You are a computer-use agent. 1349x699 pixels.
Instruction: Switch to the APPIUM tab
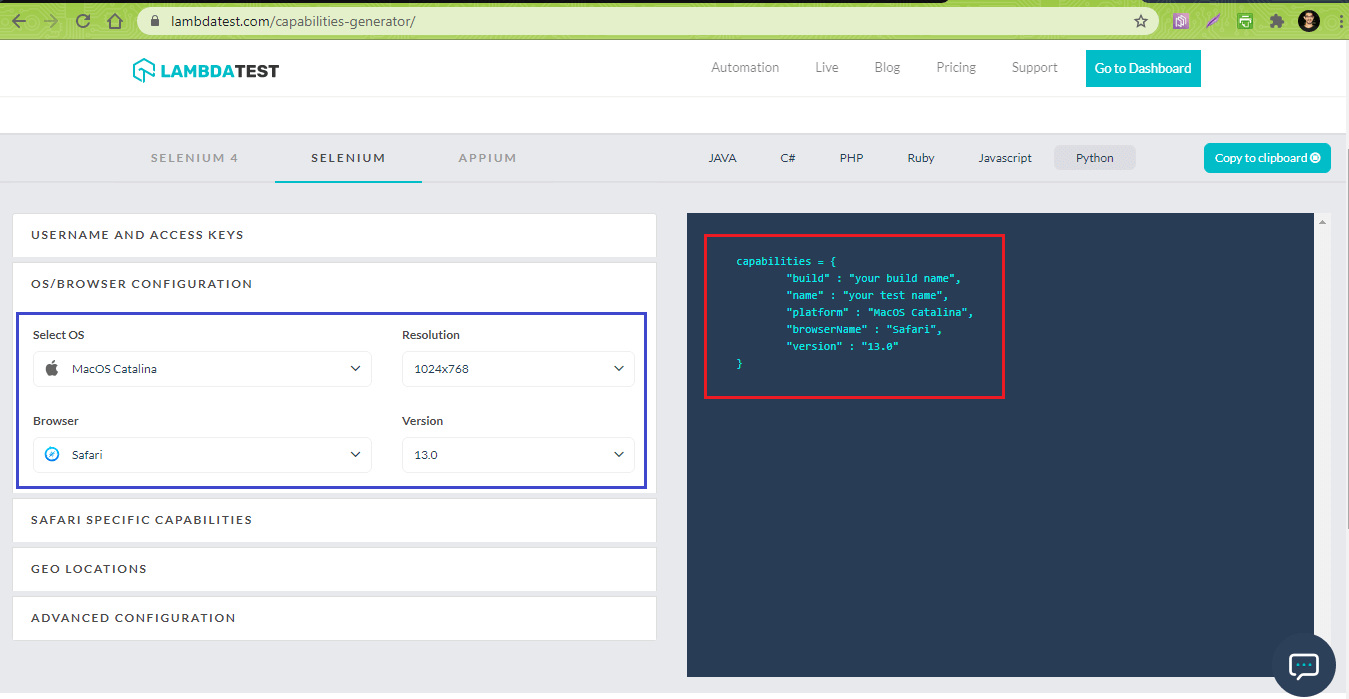(487, 157)
